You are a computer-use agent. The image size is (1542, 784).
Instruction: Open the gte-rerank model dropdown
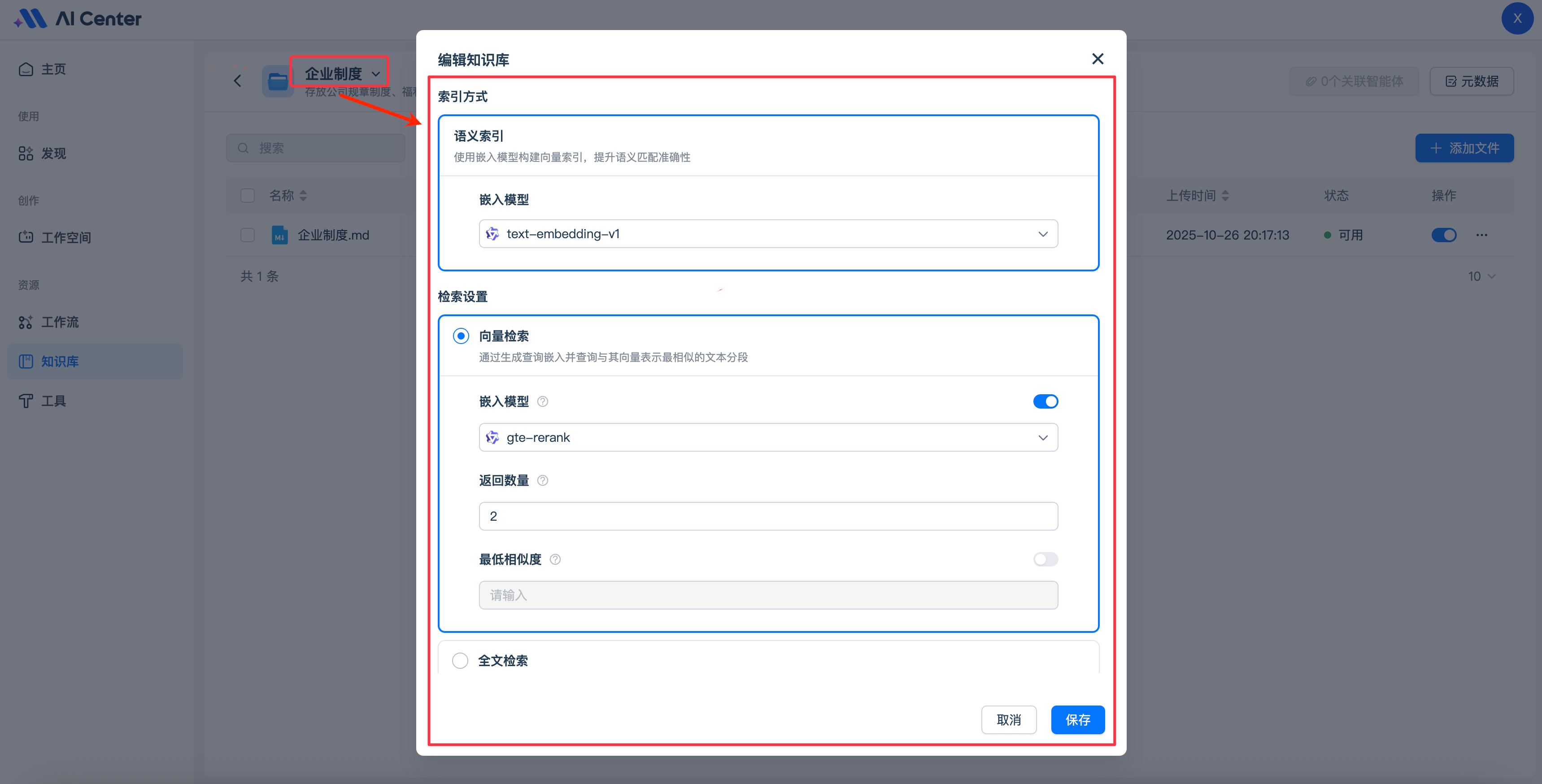pos(768,437)
